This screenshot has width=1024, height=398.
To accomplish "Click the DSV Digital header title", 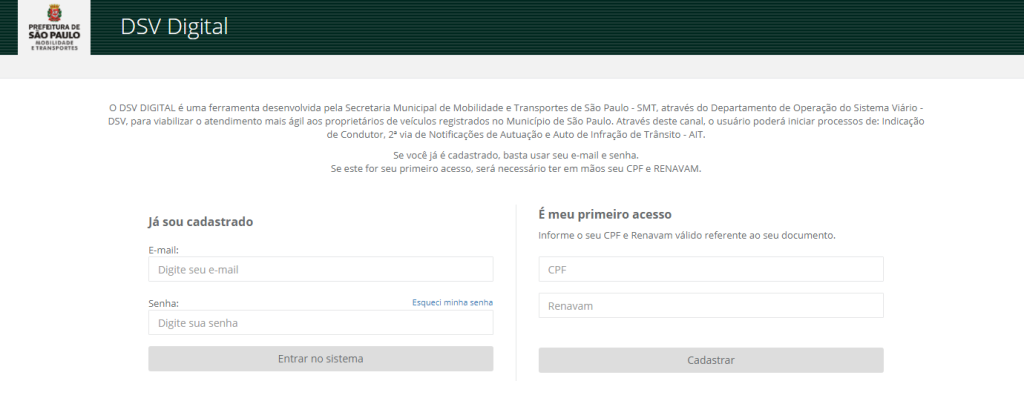I will coord(174,27).
